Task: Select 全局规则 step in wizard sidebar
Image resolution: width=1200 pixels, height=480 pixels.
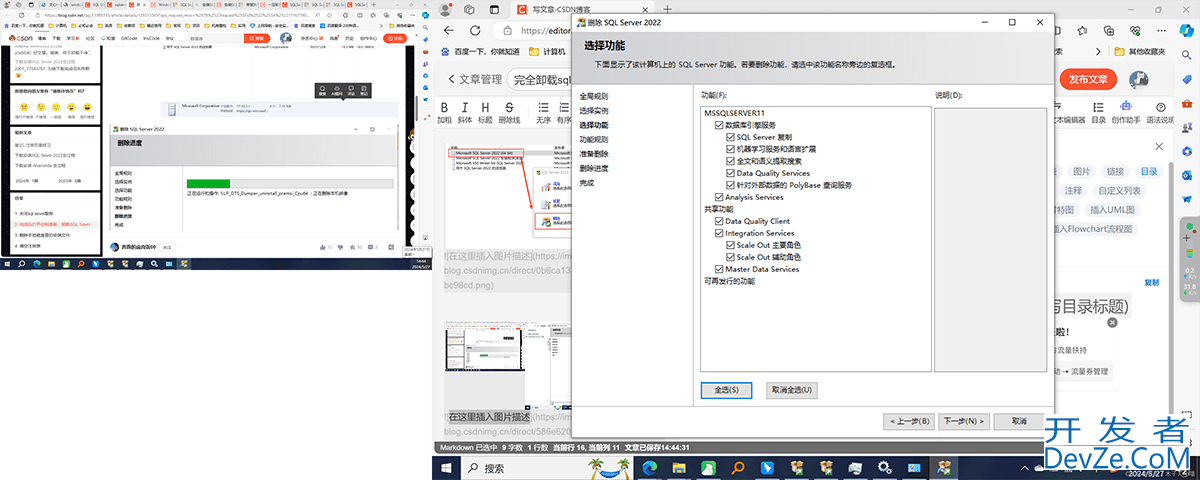Action: (594, 97)
